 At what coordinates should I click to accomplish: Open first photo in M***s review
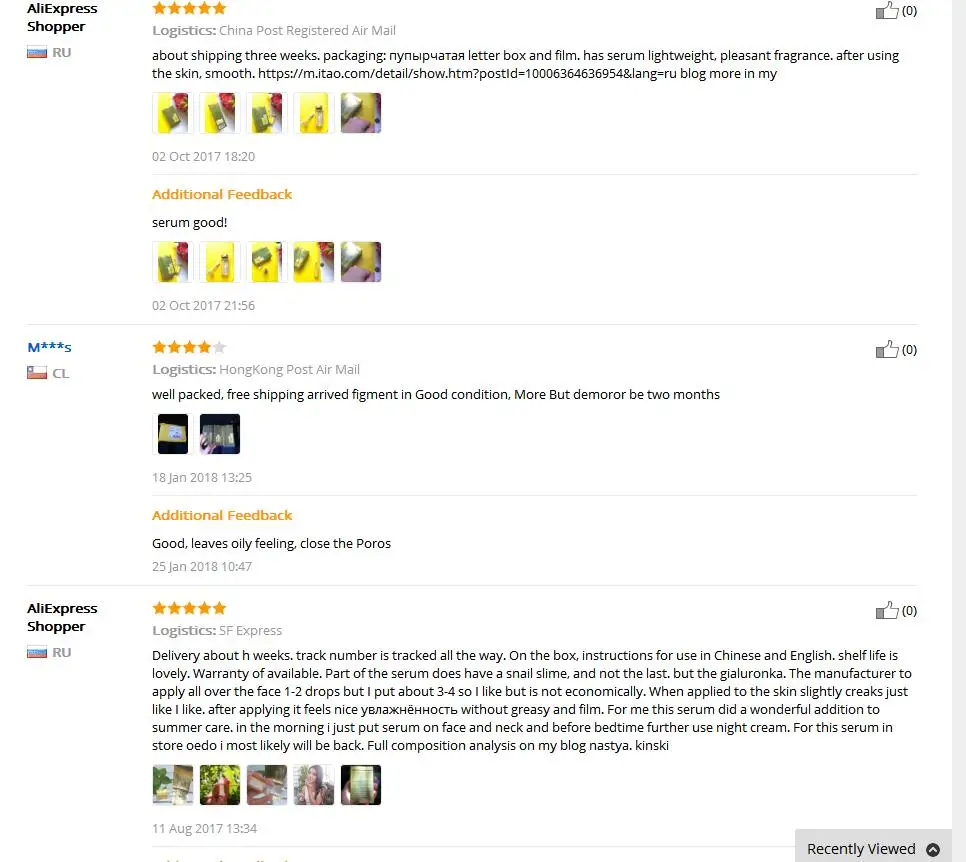[x=173, y=434]
